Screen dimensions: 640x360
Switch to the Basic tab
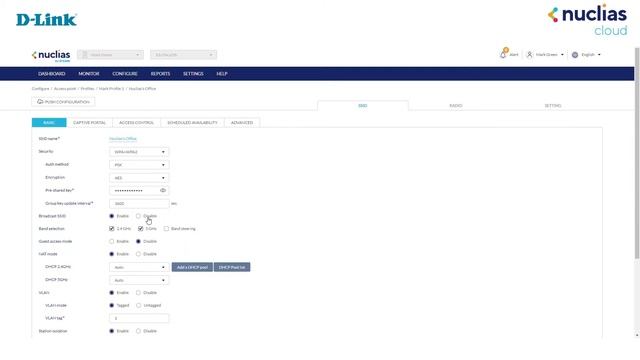(x=49, y=122)
